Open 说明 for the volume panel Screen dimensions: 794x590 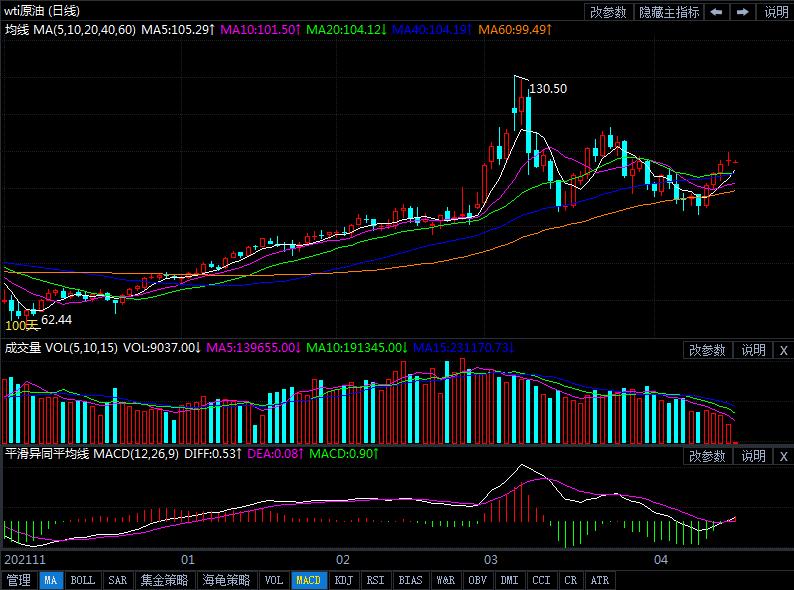753,350
